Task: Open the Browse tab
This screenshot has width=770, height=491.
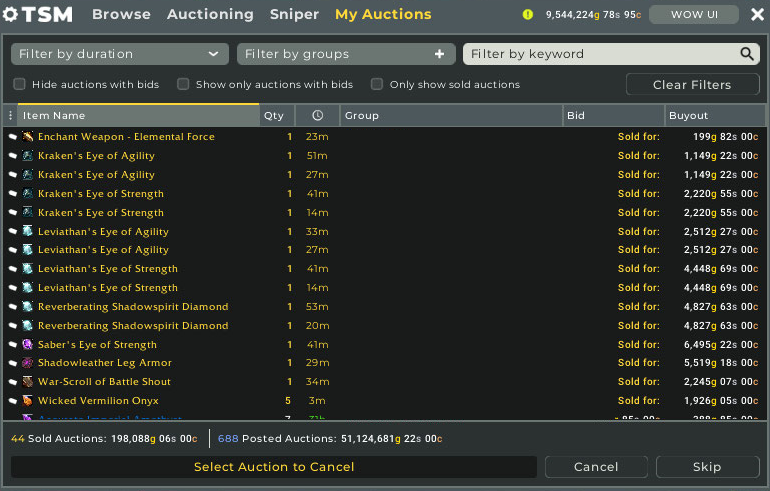Action: pyautogui.click(x=121, y=15)
